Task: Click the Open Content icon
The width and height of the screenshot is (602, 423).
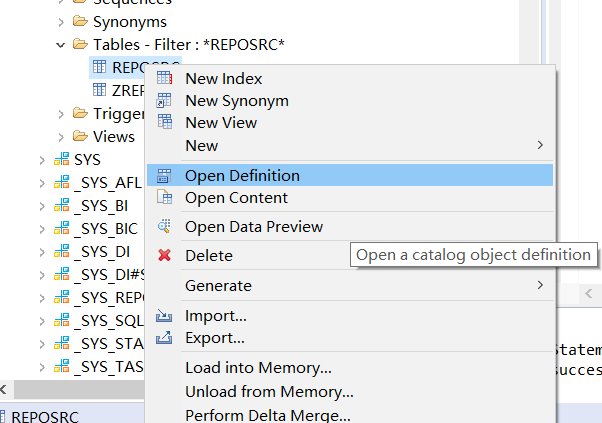Action: click(x=164, y=197)
